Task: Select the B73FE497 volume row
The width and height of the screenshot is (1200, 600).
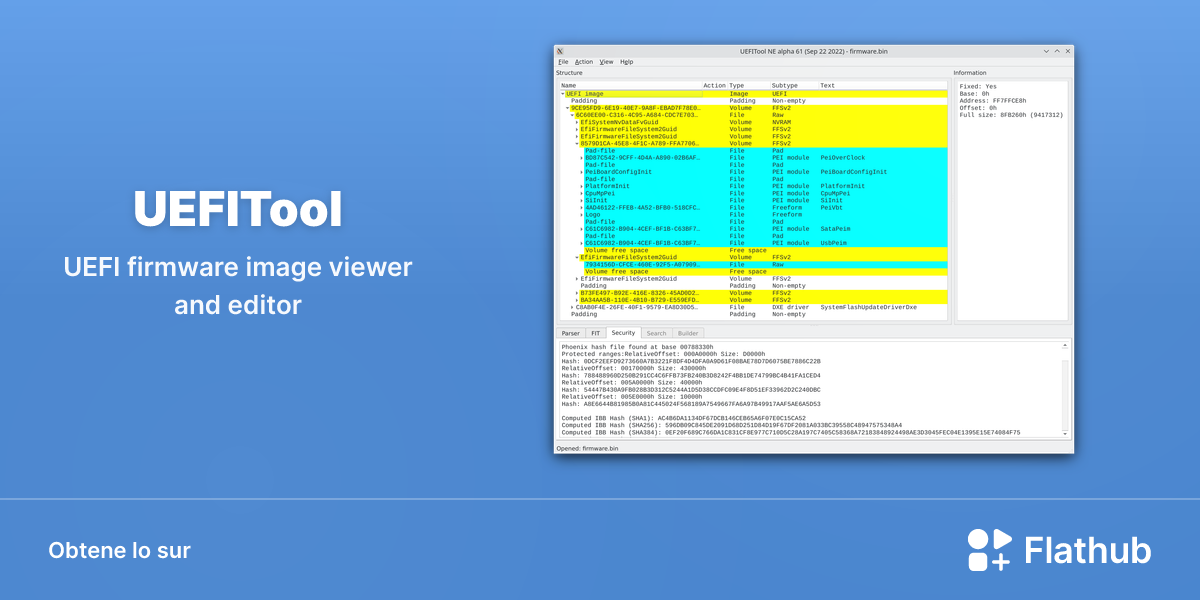Action: [753, 292]
